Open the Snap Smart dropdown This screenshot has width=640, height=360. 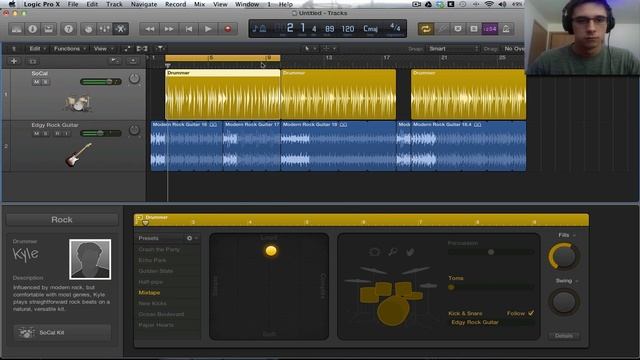453,49
